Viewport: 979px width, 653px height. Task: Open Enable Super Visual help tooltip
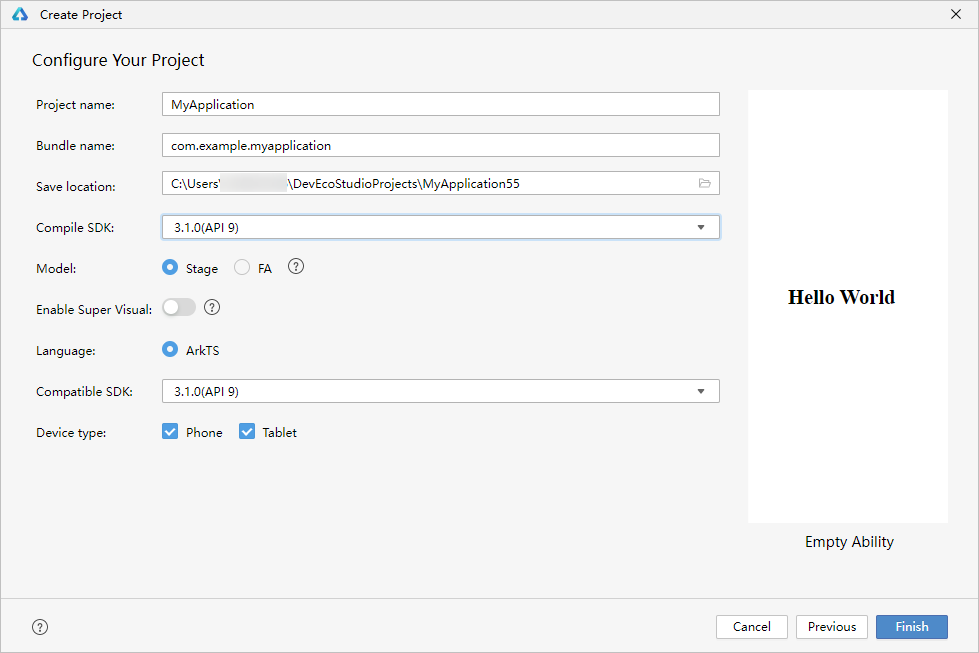coord(211,307)
